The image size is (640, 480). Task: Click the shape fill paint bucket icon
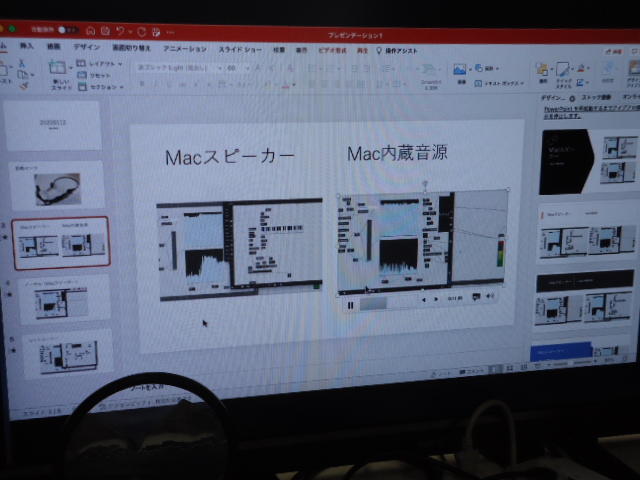pyautogui.click(x=582, y=68)
